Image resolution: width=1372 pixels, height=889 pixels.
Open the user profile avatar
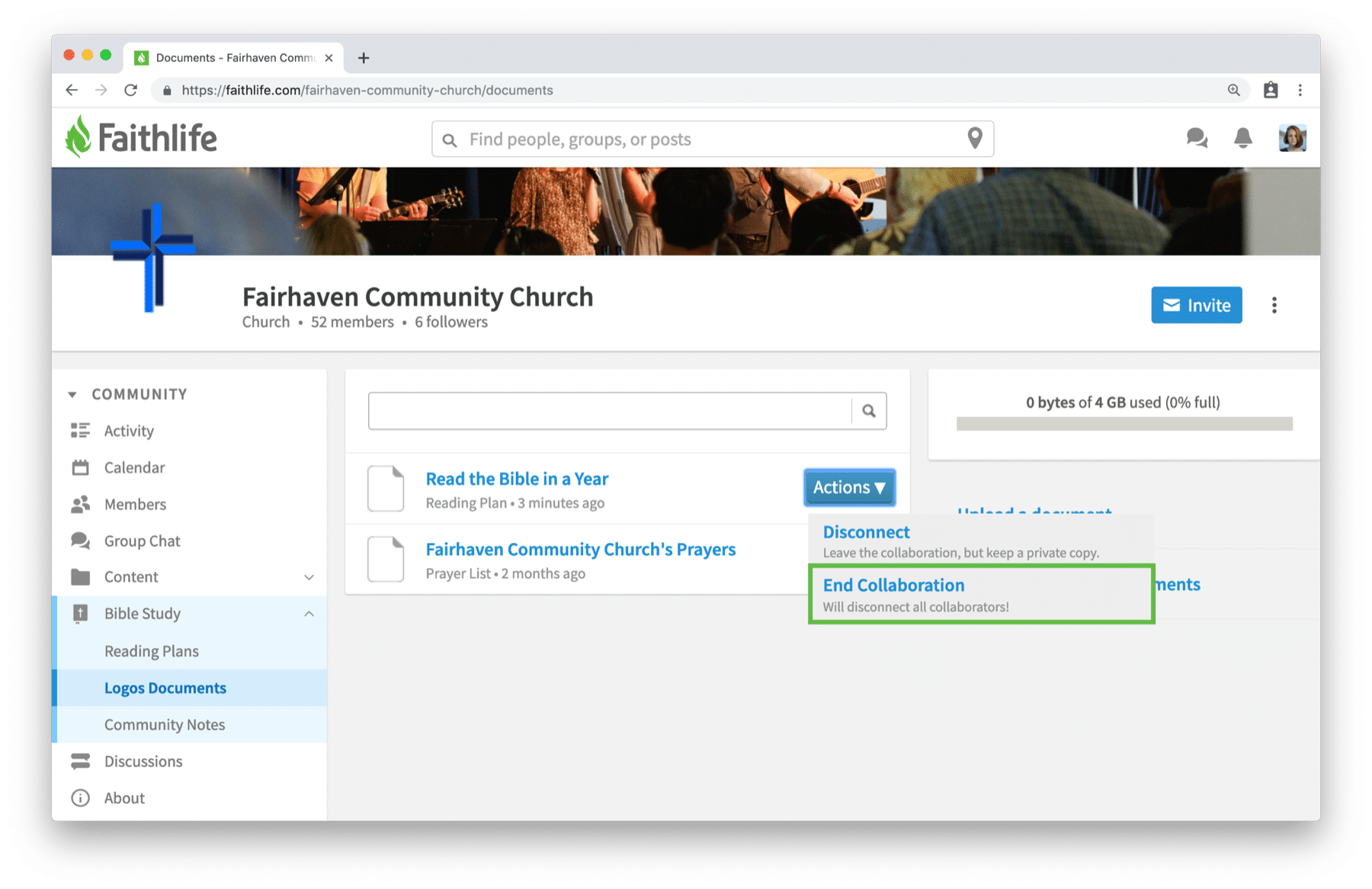point(1292,138)
